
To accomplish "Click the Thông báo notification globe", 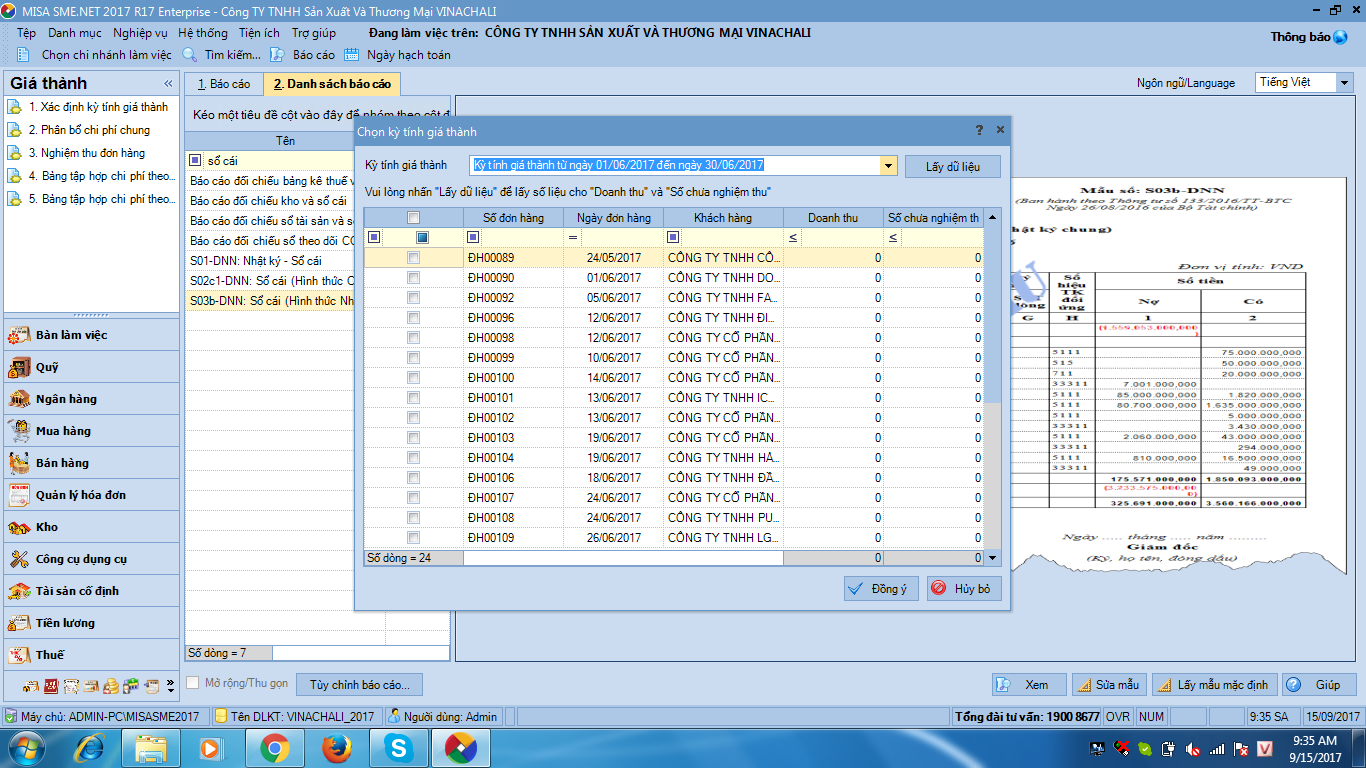I will tap(1341, 37).
